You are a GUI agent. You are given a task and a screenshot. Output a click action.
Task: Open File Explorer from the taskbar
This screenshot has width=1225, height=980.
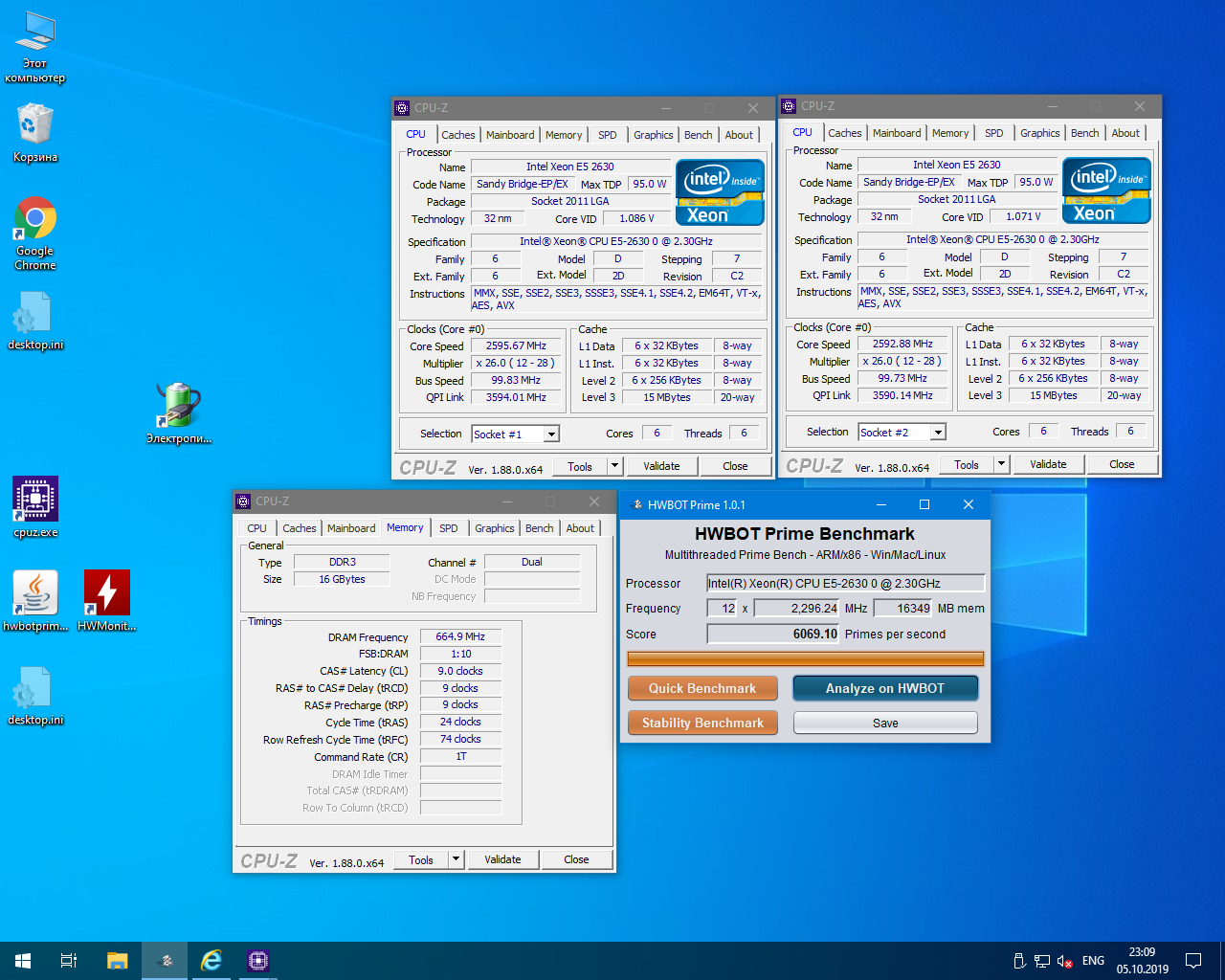(117, 961)
